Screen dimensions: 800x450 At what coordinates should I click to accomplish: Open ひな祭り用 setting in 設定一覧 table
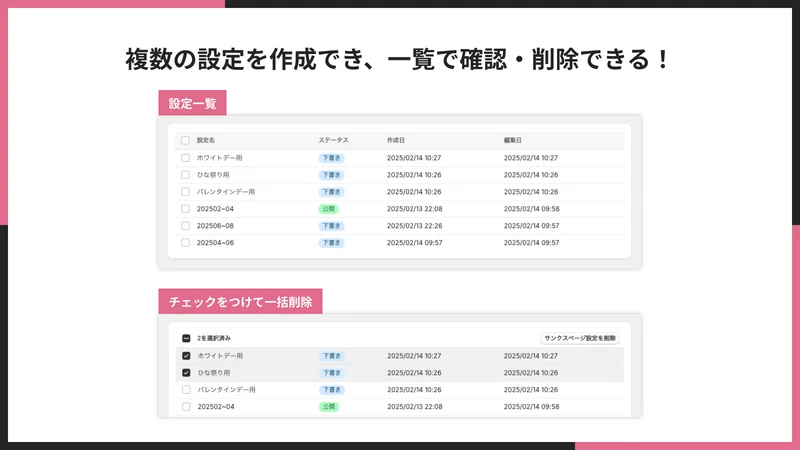tap(213, 175)
